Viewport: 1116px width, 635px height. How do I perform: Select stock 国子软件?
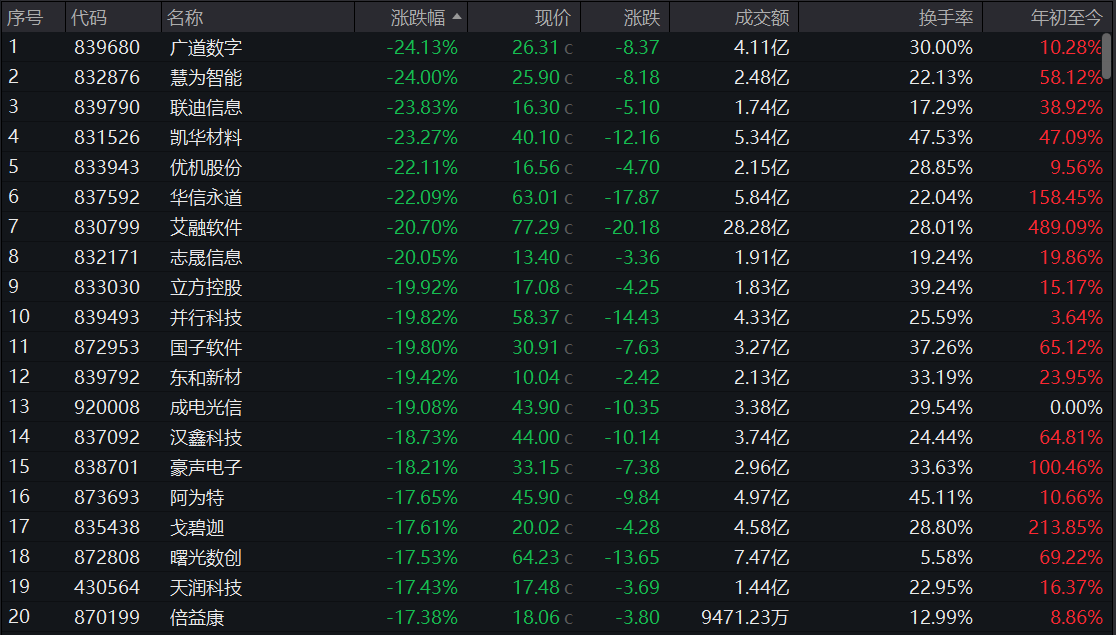click(x=206, y=347)
